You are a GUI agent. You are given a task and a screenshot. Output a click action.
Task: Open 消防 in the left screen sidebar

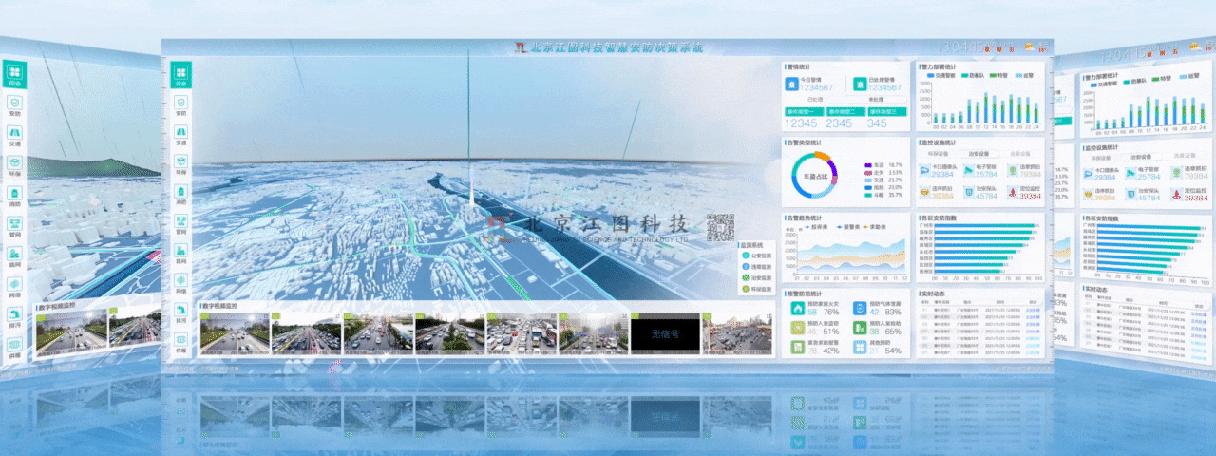point(14,198)
